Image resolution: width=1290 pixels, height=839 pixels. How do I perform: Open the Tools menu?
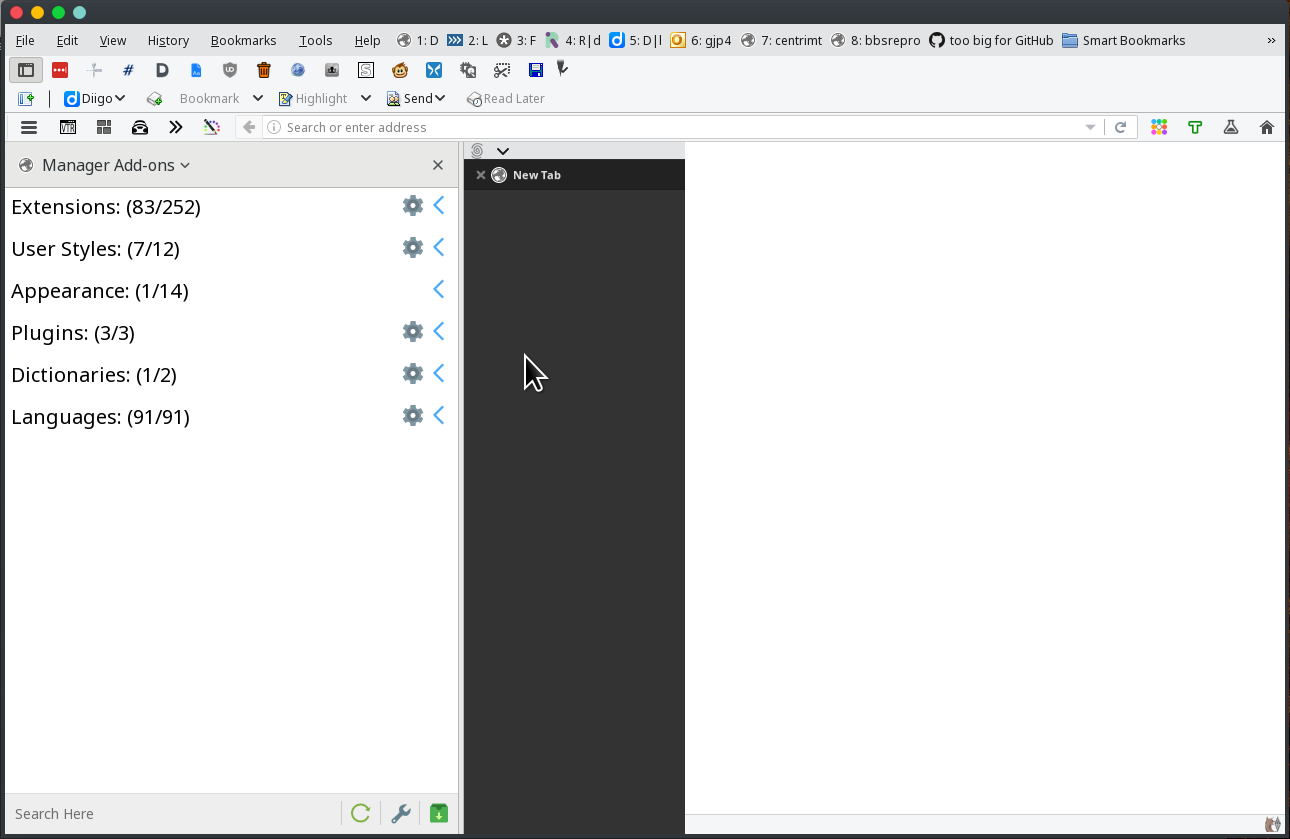[x=315, y=40]
